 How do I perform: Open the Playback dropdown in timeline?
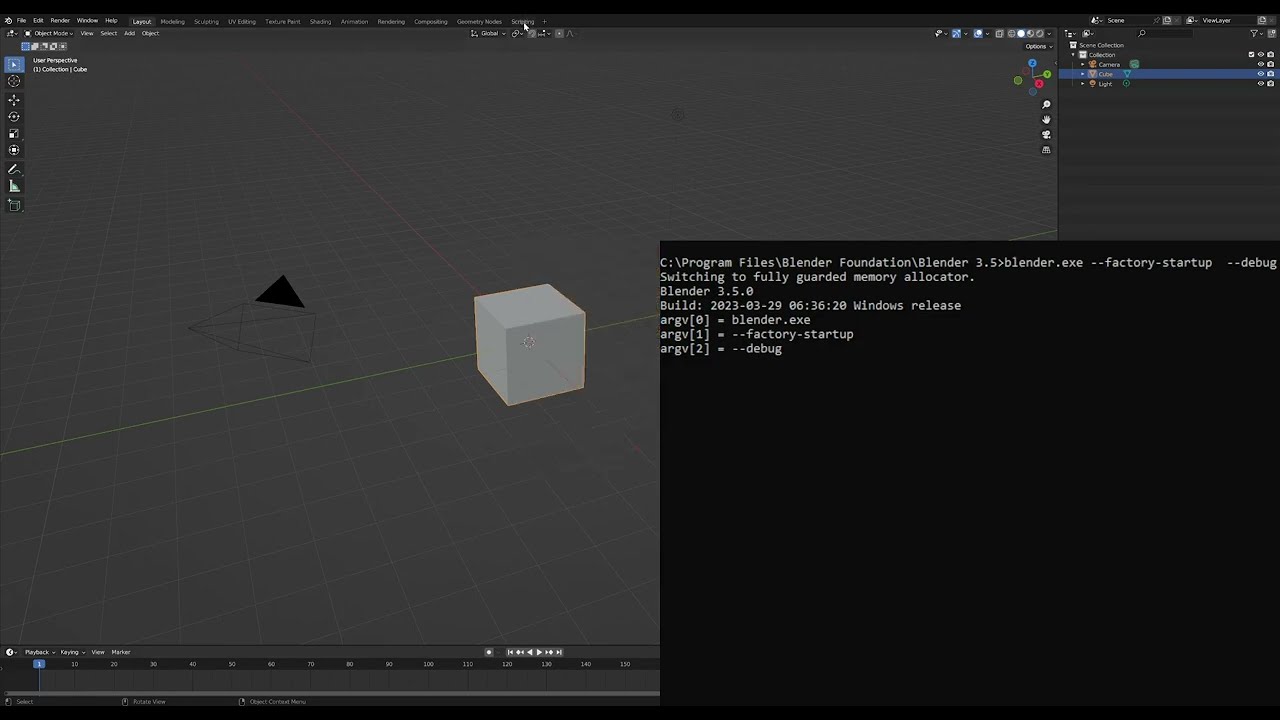pos(39,652)
